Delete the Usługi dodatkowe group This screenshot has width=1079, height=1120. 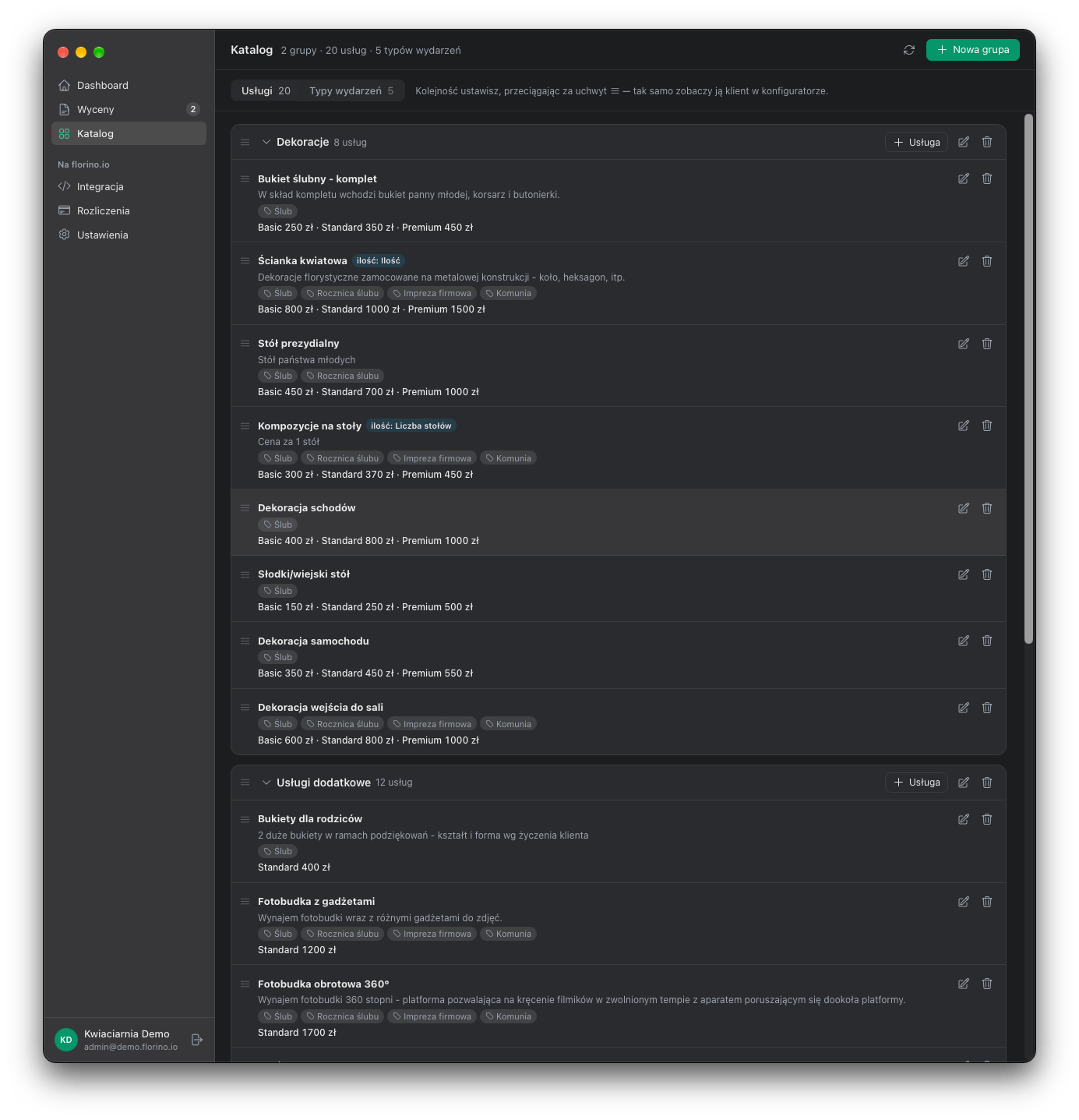(987, 783)
